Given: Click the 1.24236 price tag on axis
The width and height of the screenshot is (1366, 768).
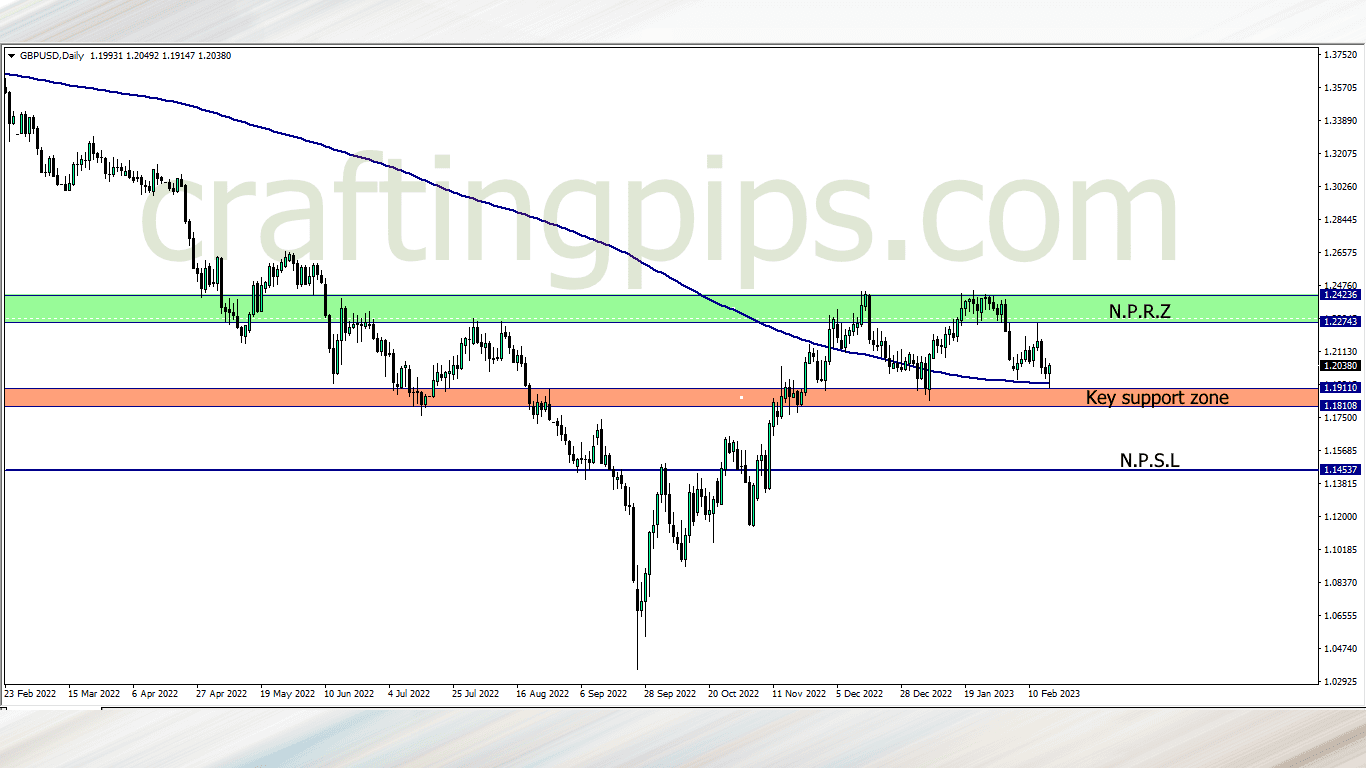Looking at the screenshot, I should 1339,295.
